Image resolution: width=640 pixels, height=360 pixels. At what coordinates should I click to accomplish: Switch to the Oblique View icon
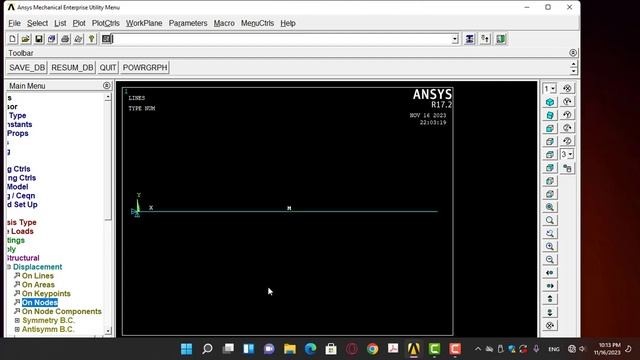[550, 115]
